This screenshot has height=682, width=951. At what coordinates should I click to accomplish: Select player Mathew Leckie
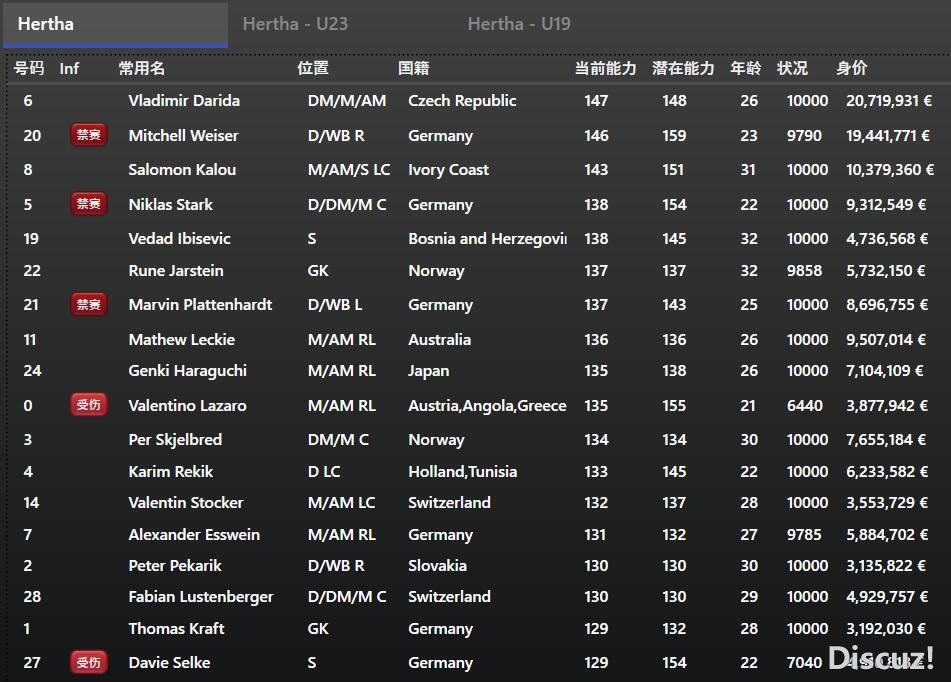click(x=181, y=340)
